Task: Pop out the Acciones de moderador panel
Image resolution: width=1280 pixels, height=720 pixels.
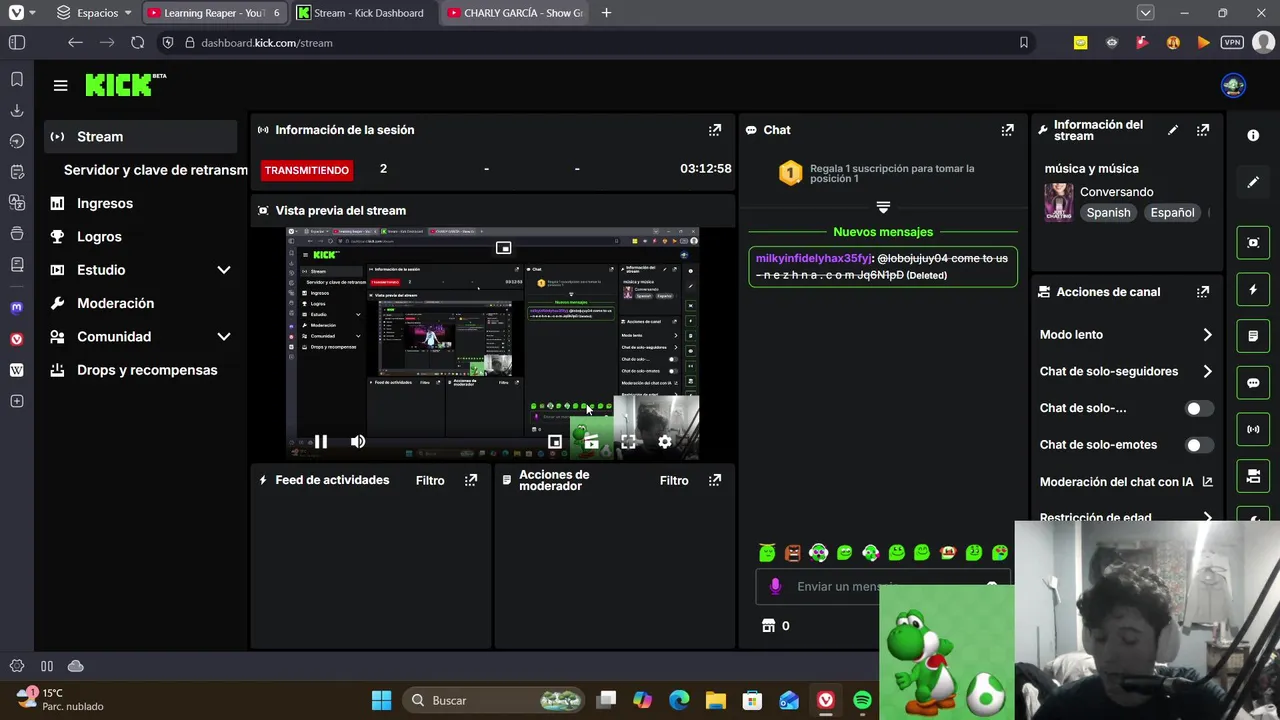Action: 715,480
